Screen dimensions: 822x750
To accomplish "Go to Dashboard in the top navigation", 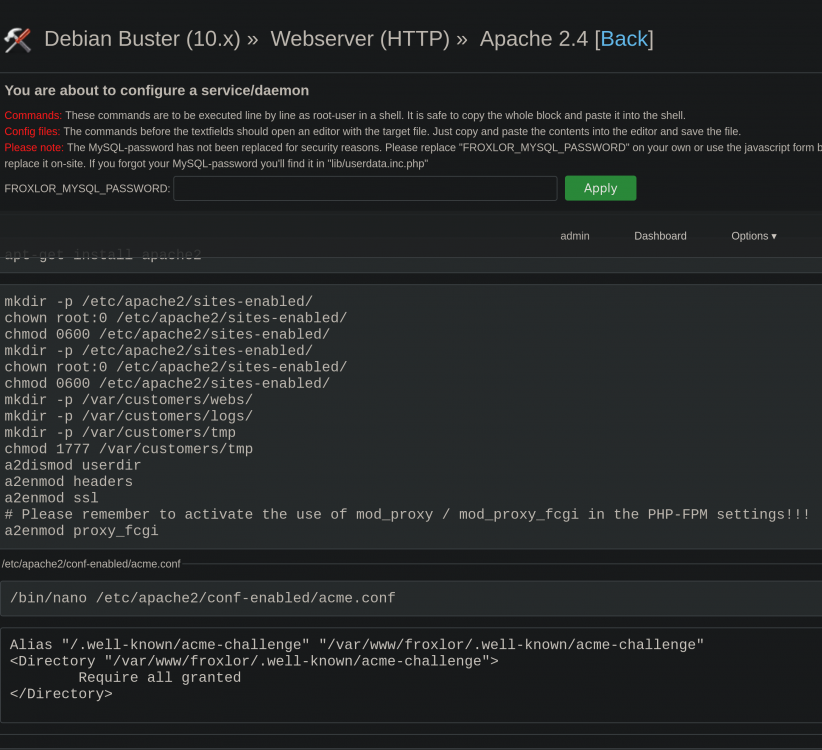I will tap(660, 236).
